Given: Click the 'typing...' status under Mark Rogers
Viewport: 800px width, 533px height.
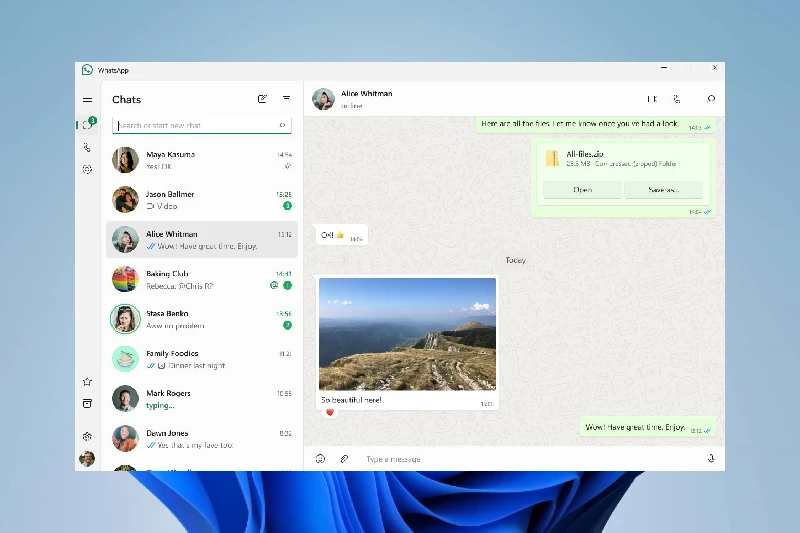Looking at the screenshot, I should point(160,405).
